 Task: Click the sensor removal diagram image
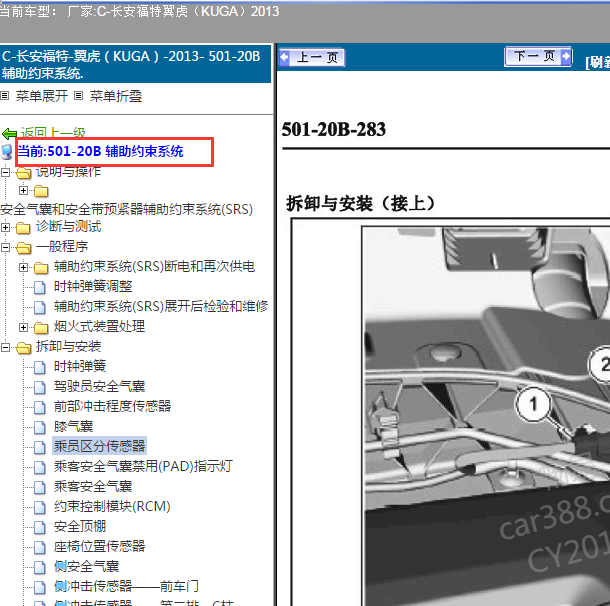coord(486,416)
